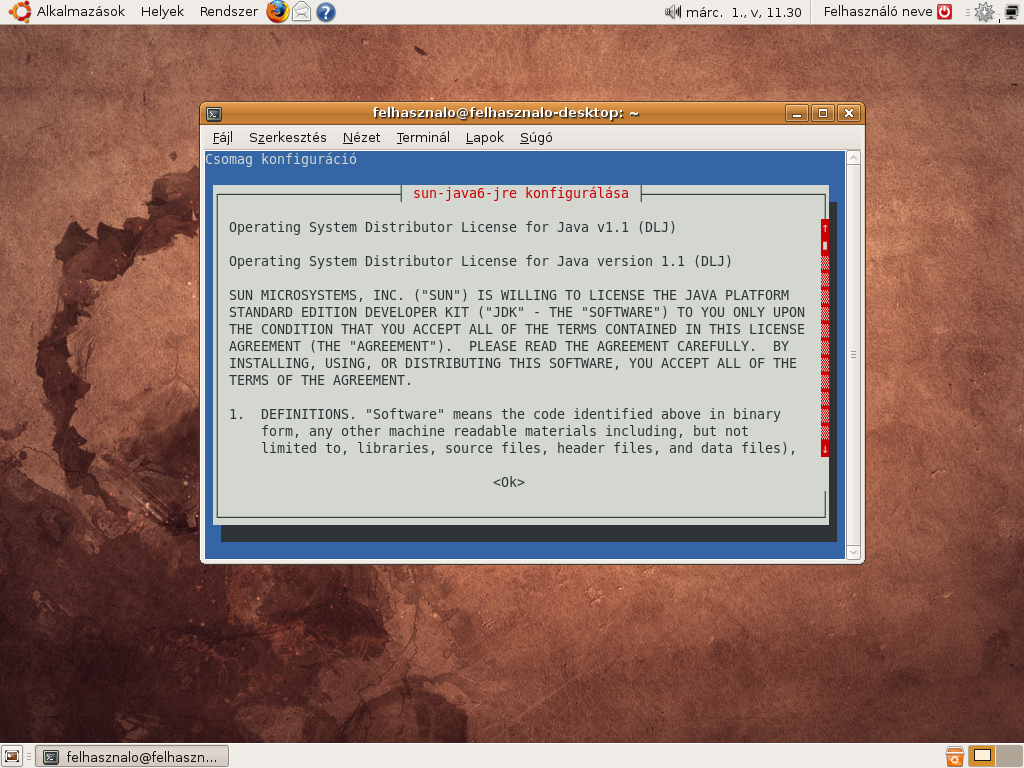Viewport: 1024px width, 768px height.
Task: Click the line starting 'limited to, libraries, source files'
Action: pyautogui.click(x=529, y=448)
